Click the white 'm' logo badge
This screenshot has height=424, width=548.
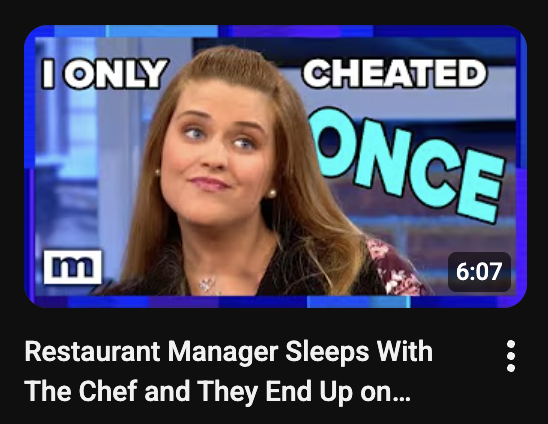(73, 267)
